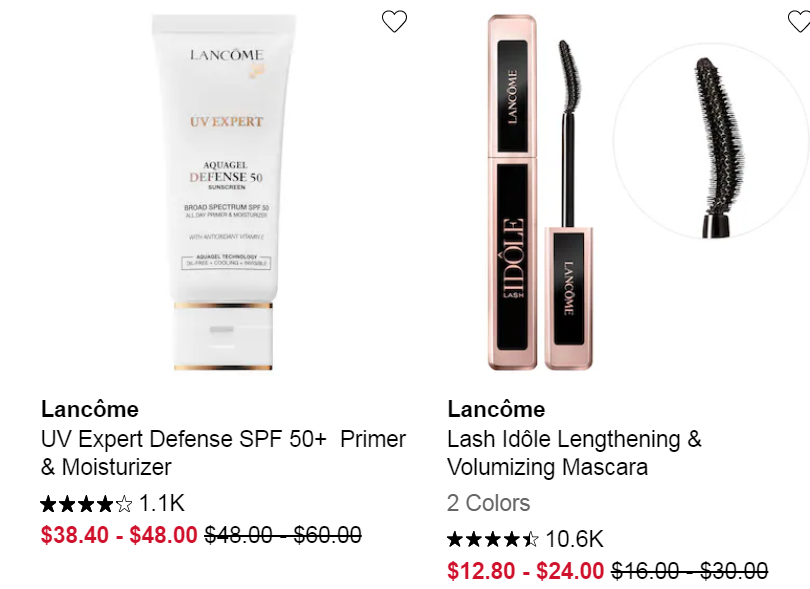View the 1.1K reviews star rating
The height and width of the screenshot is (589, 810).
pos(86,504)
